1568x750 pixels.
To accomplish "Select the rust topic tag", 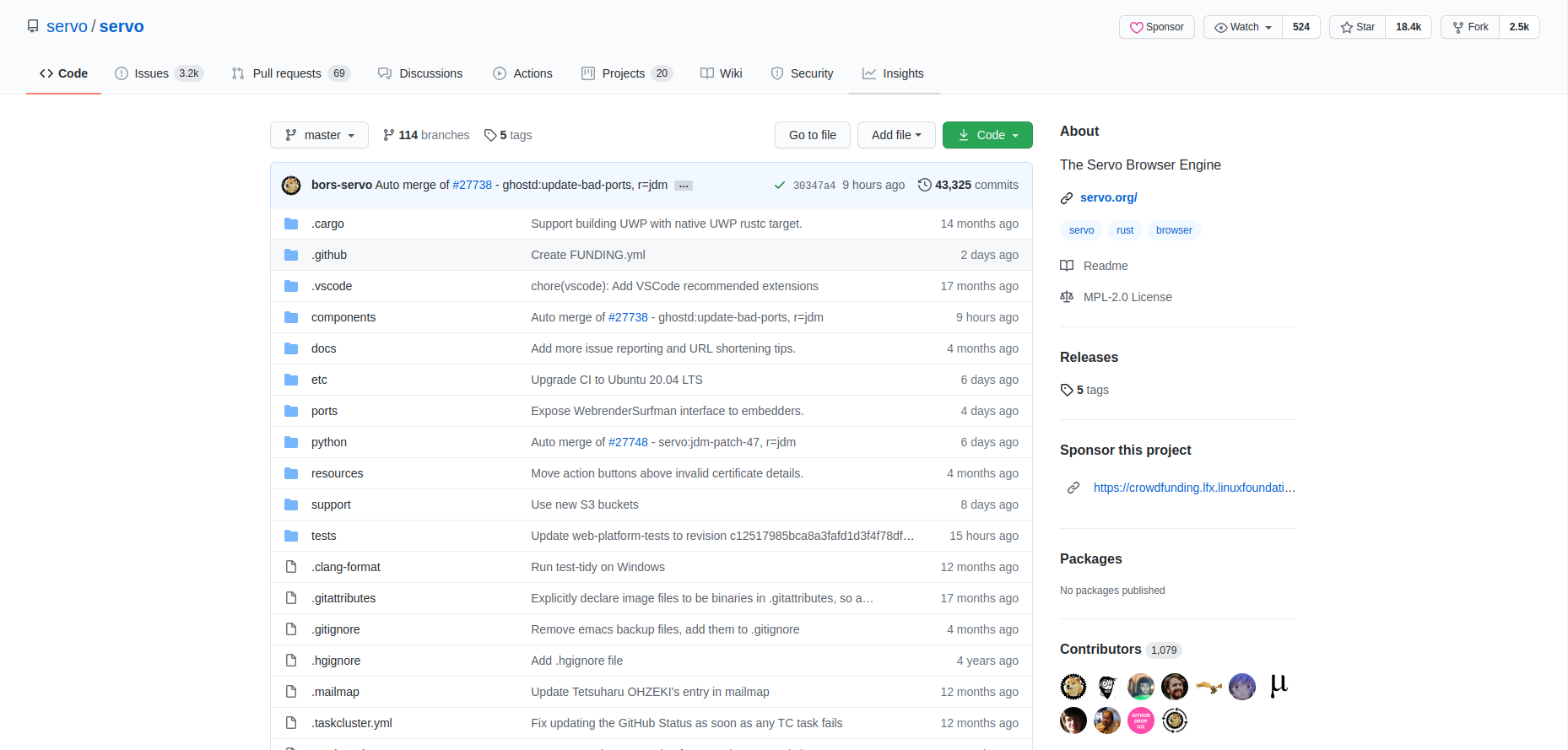I will click(x=1125, y=230).
